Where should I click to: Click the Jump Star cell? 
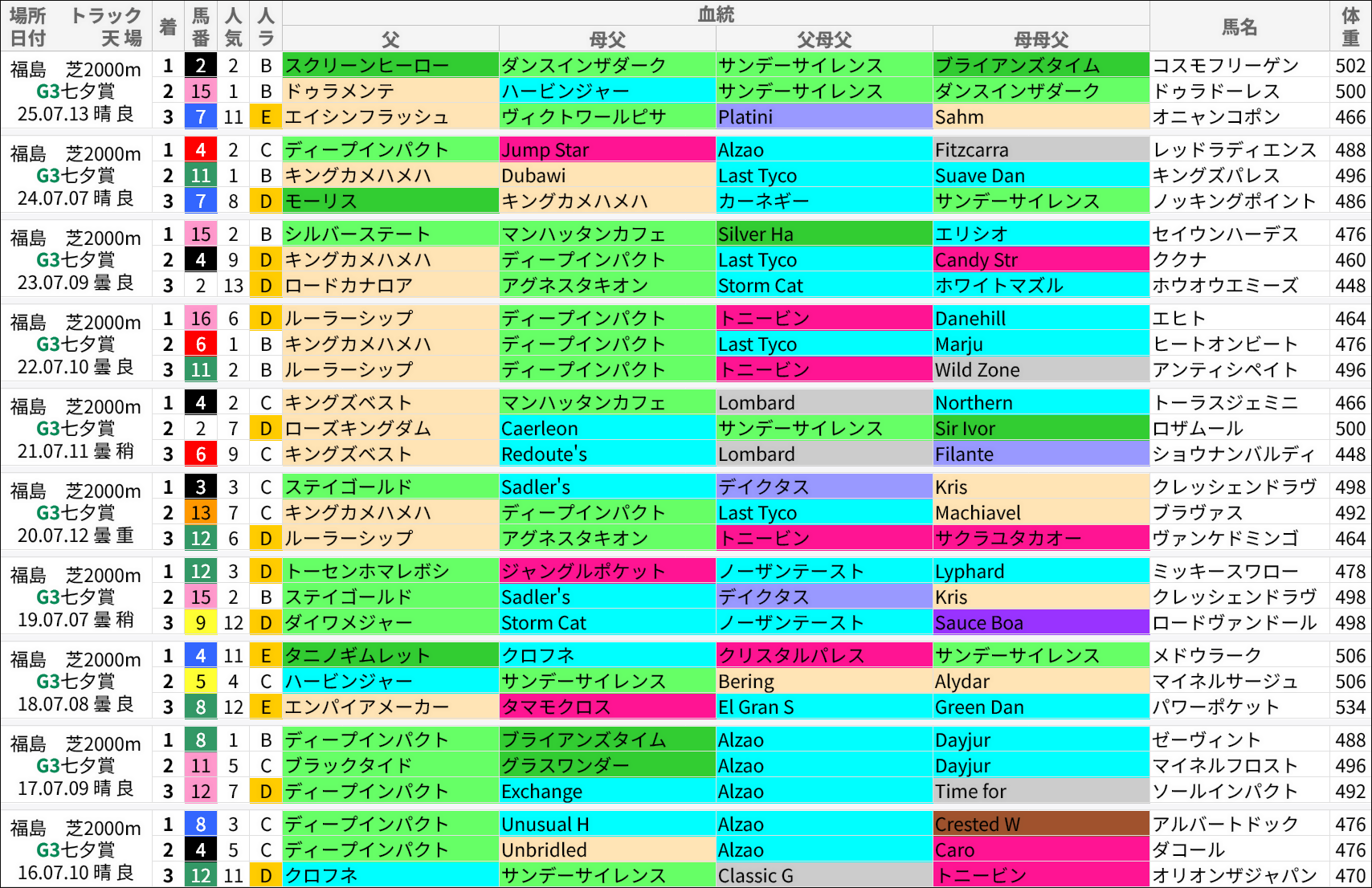[x=607, y=149]
